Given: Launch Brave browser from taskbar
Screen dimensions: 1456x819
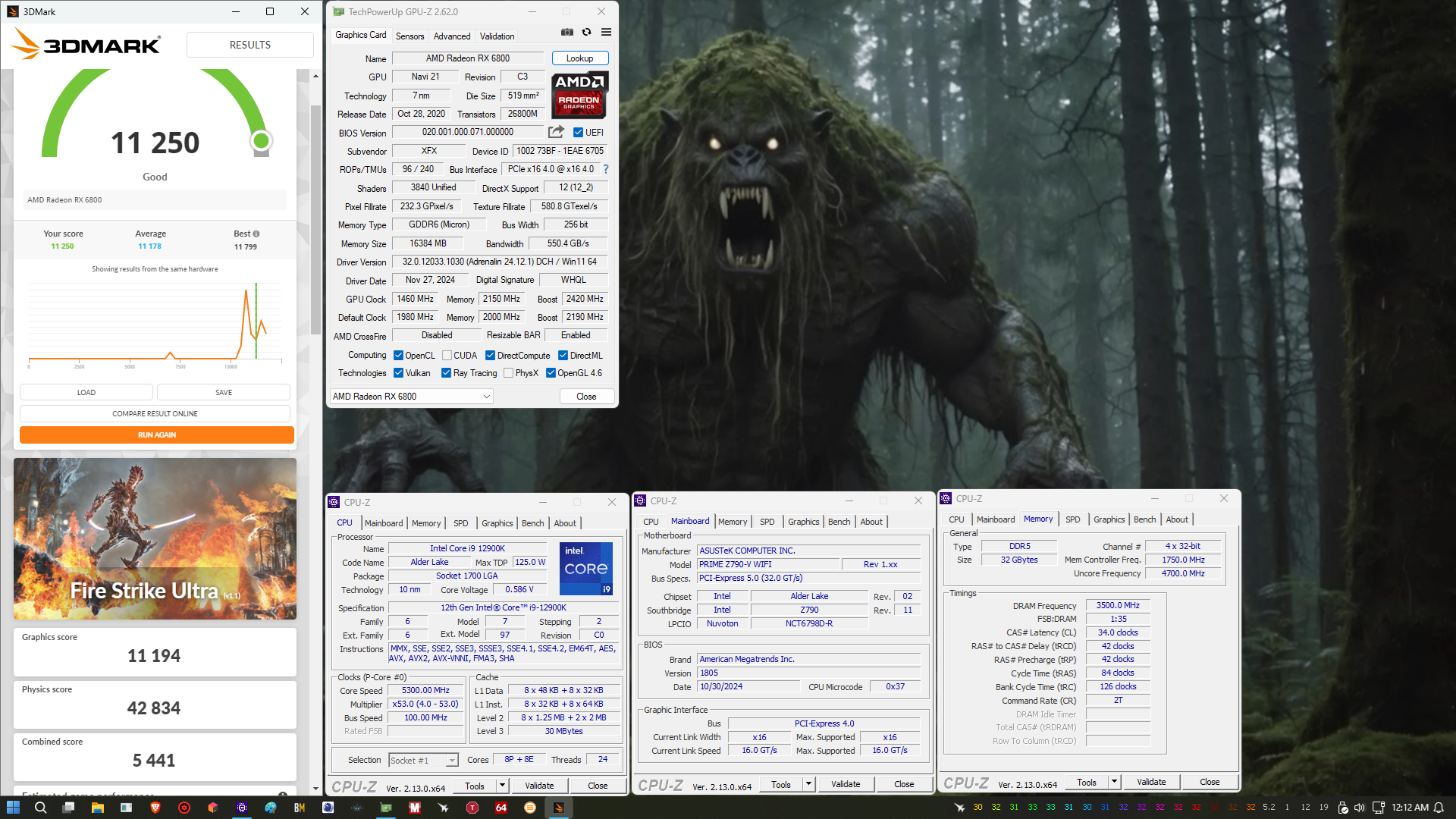Looking at the screenshot, I should [155, 808].
